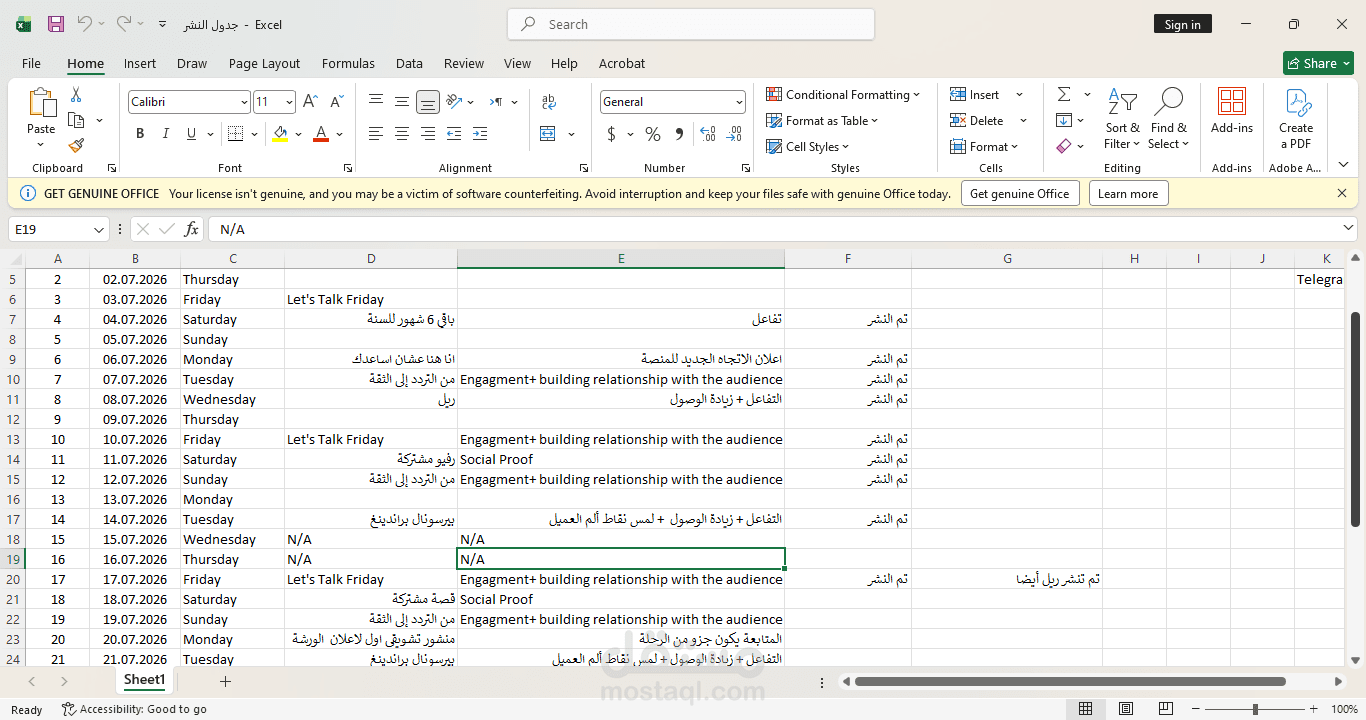
Task: Click the Format Painter brush icon
Action: click(76, 146)
